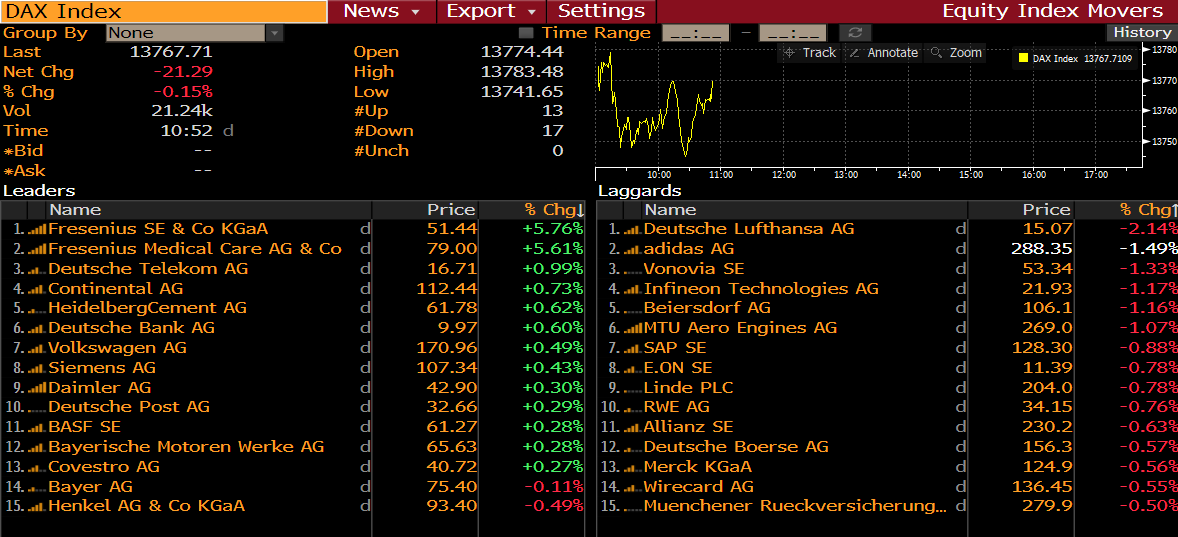Click the chart refresh icon button

click(x=854, y=33)
